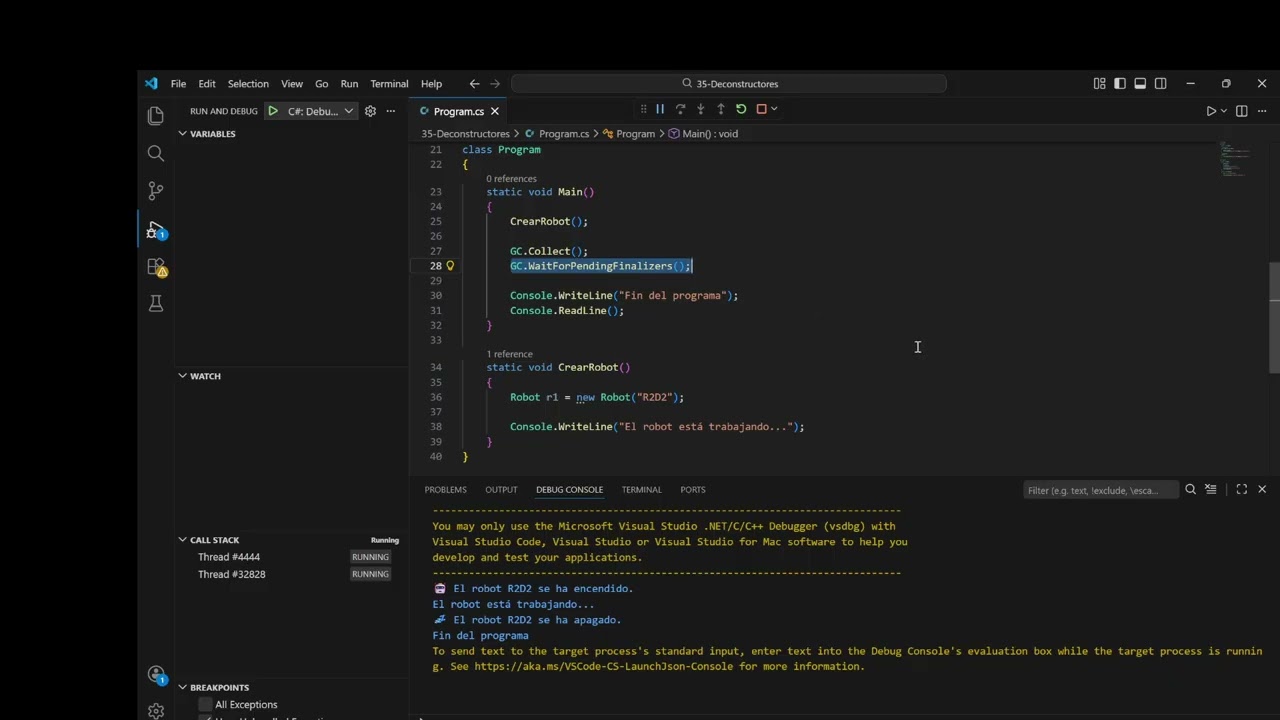Viewport: 1280px width, 720px height.
Task: Open the View menu
Action: 292,84
